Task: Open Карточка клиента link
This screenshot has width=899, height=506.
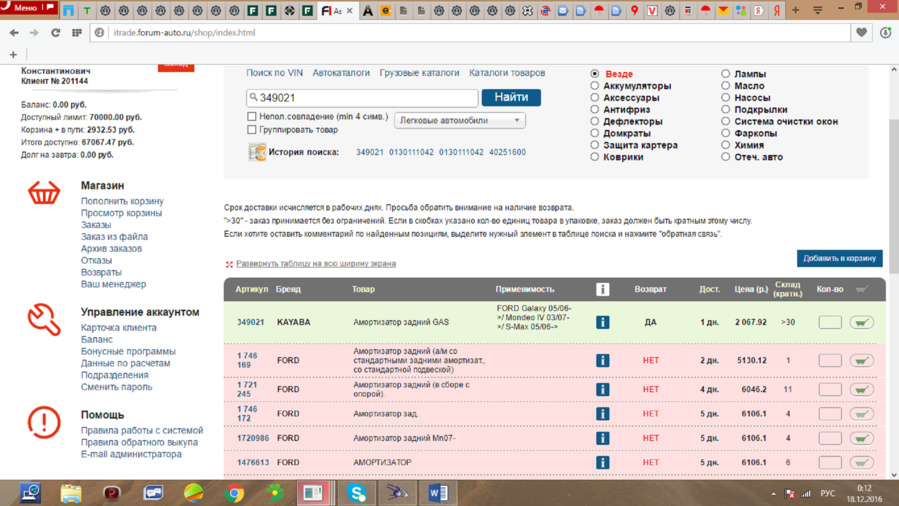Action: pyautogui.click(x=119, y=328)
